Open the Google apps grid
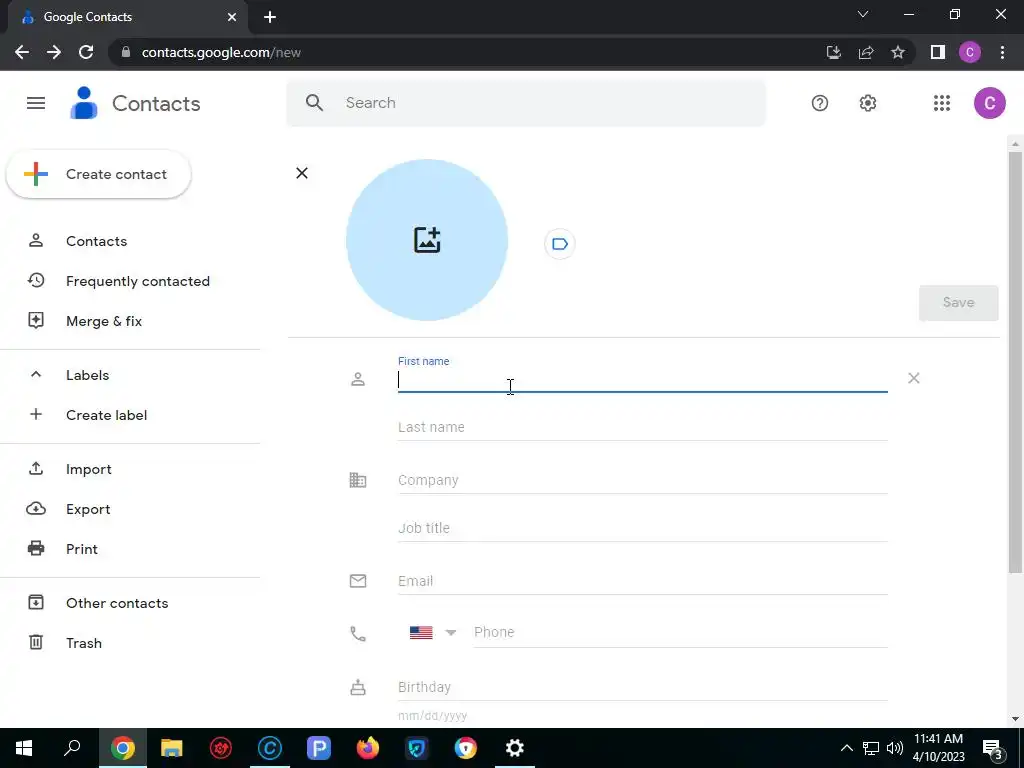 pos(942,103)
